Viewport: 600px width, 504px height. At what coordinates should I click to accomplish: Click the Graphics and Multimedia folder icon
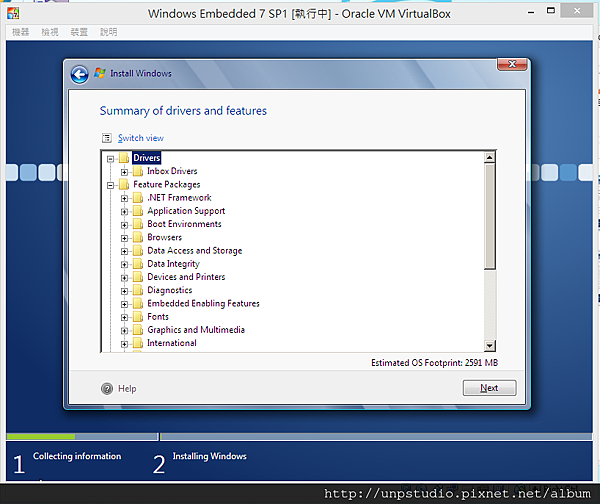pos(138,330)
